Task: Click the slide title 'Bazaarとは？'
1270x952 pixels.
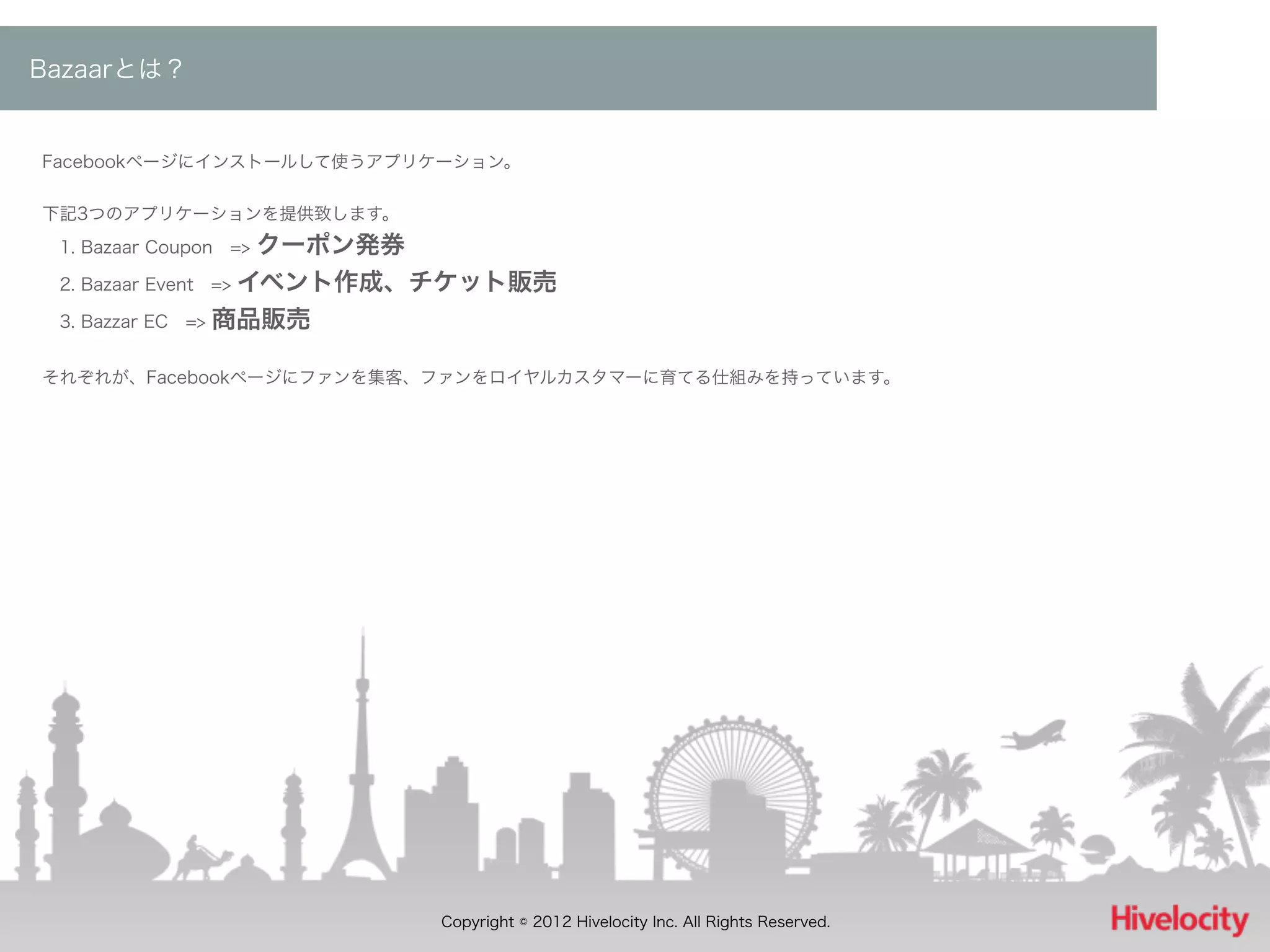Action: tap(106, 69)
